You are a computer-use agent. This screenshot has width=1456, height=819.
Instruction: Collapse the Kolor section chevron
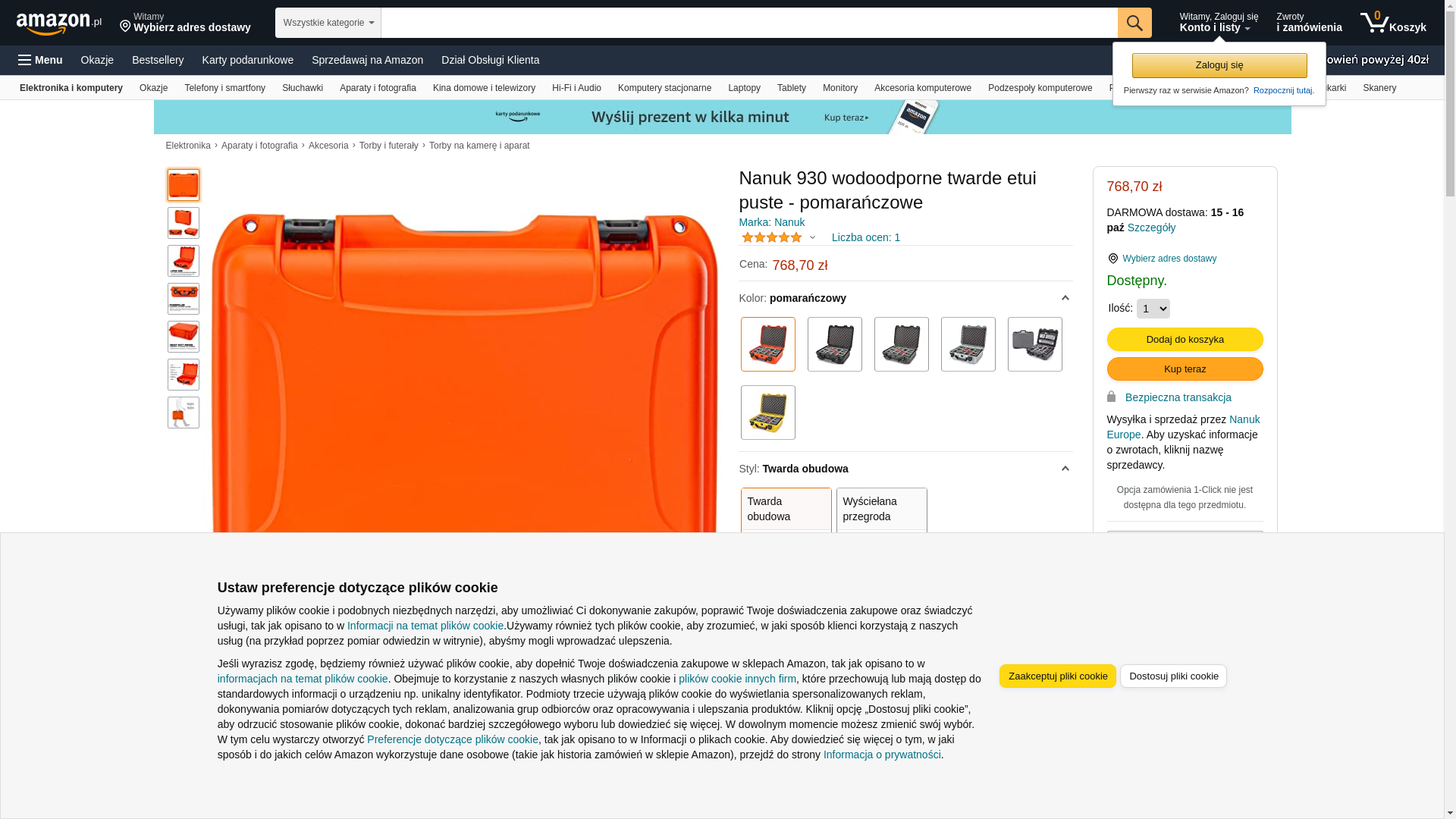pos(1065,298)
